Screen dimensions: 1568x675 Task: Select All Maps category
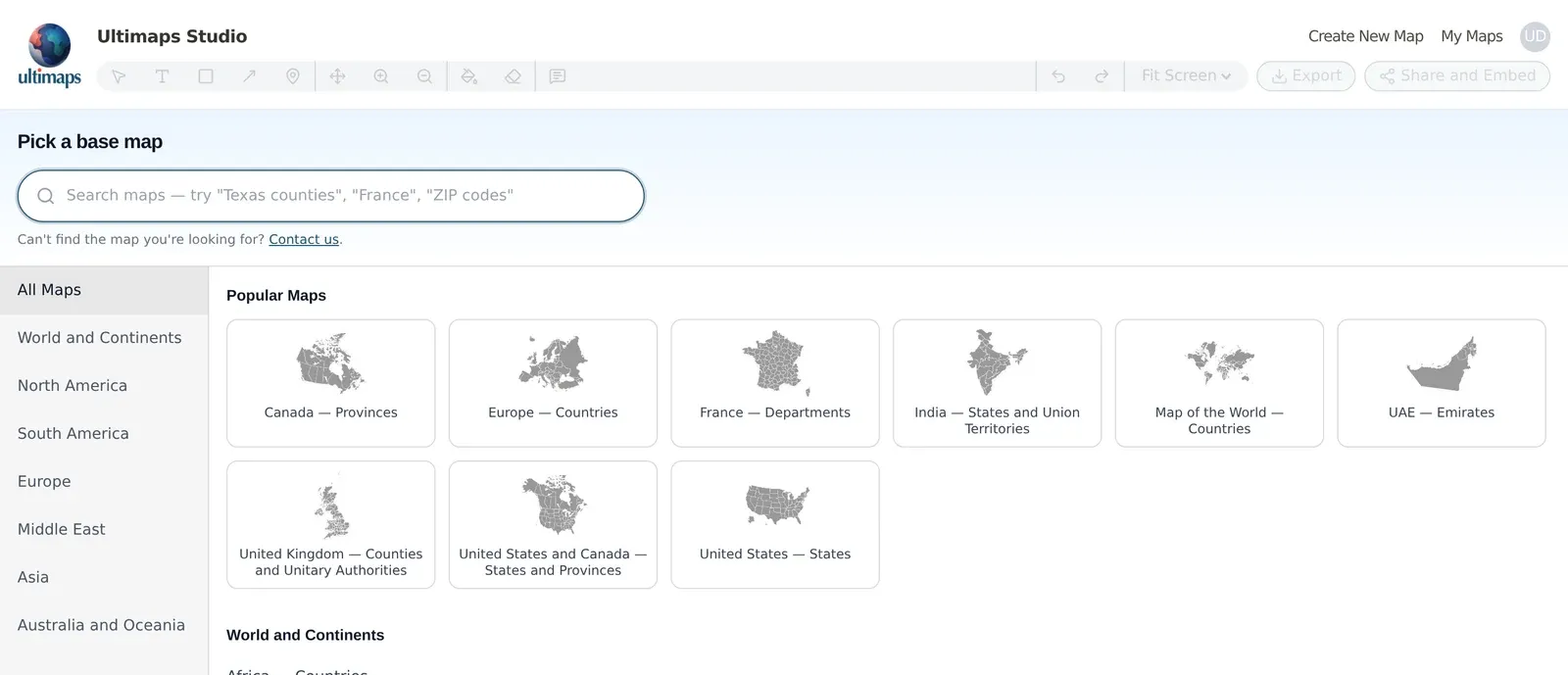click(104, 290)
